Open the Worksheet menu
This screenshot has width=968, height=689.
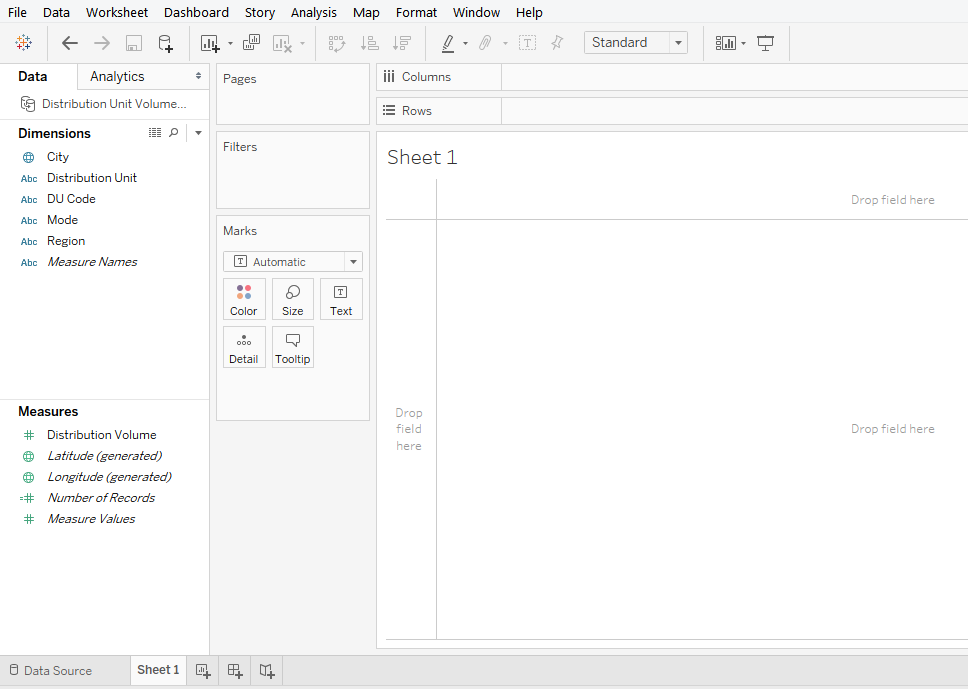[x=116, y=12]
